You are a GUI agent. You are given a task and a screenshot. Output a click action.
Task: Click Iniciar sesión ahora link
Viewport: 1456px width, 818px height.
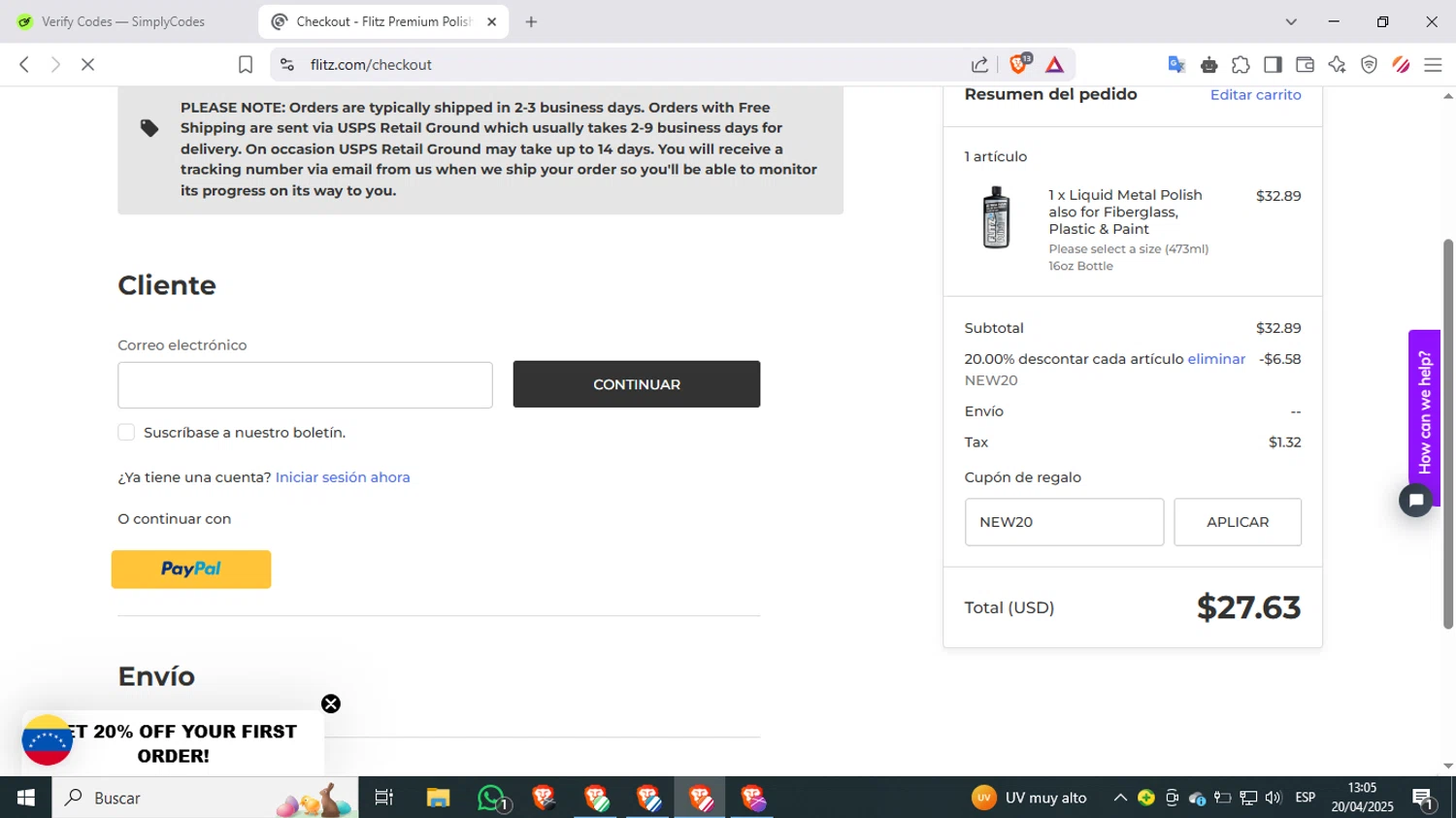point(343,477)
